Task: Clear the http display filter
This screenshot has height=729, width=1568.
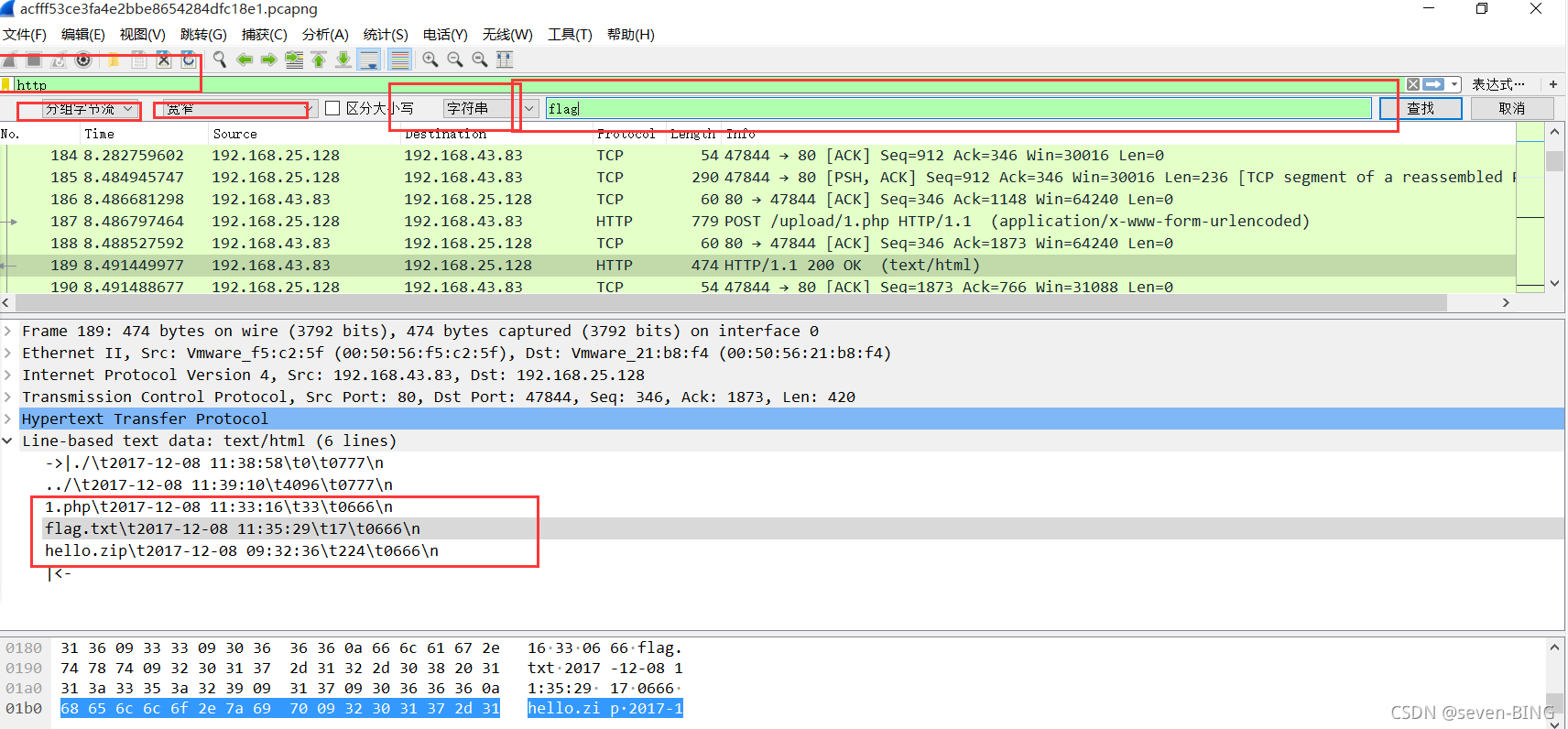Action: click(x=1413, y=84)
